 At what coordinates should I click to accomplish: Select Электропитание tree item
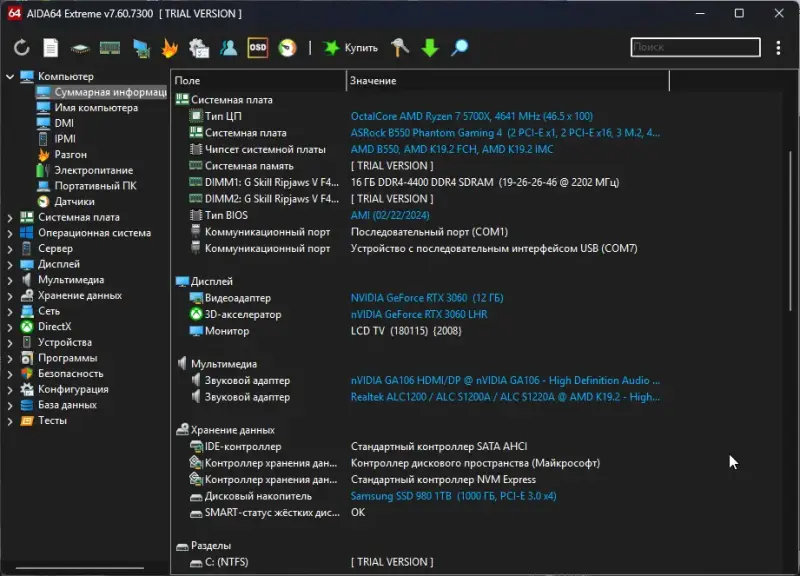click(93, 170)
